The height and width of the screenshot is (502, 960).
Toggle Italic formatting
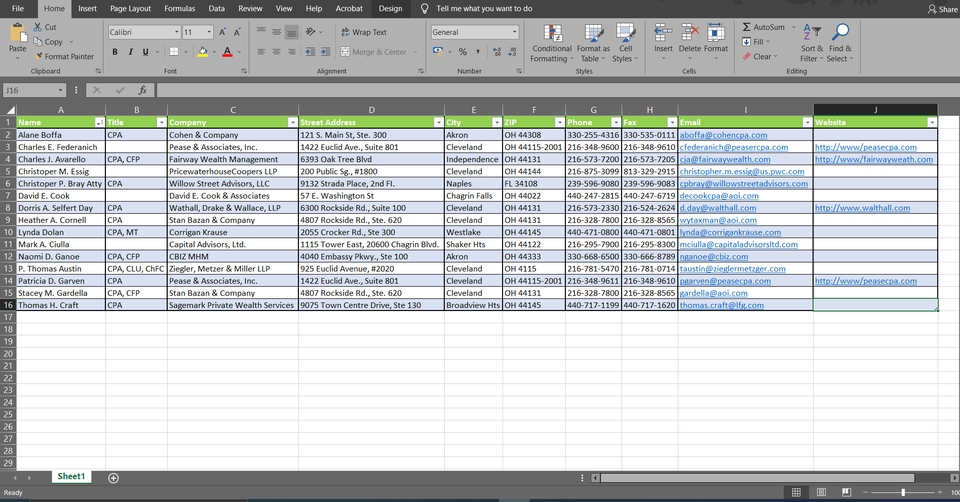(130, 52)
